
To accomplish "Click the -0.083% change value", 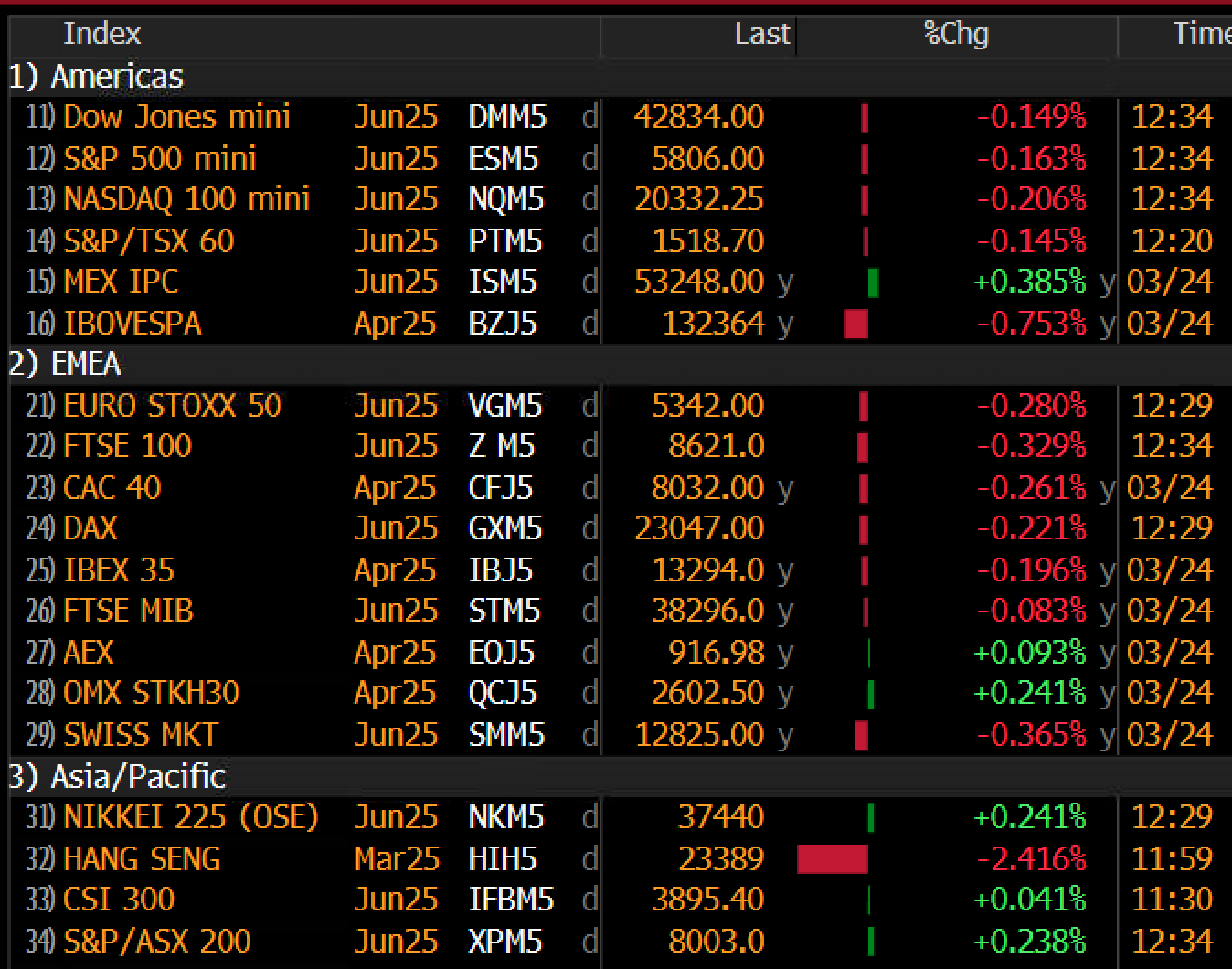I will pyautogui.click(x=1031, y=611).
